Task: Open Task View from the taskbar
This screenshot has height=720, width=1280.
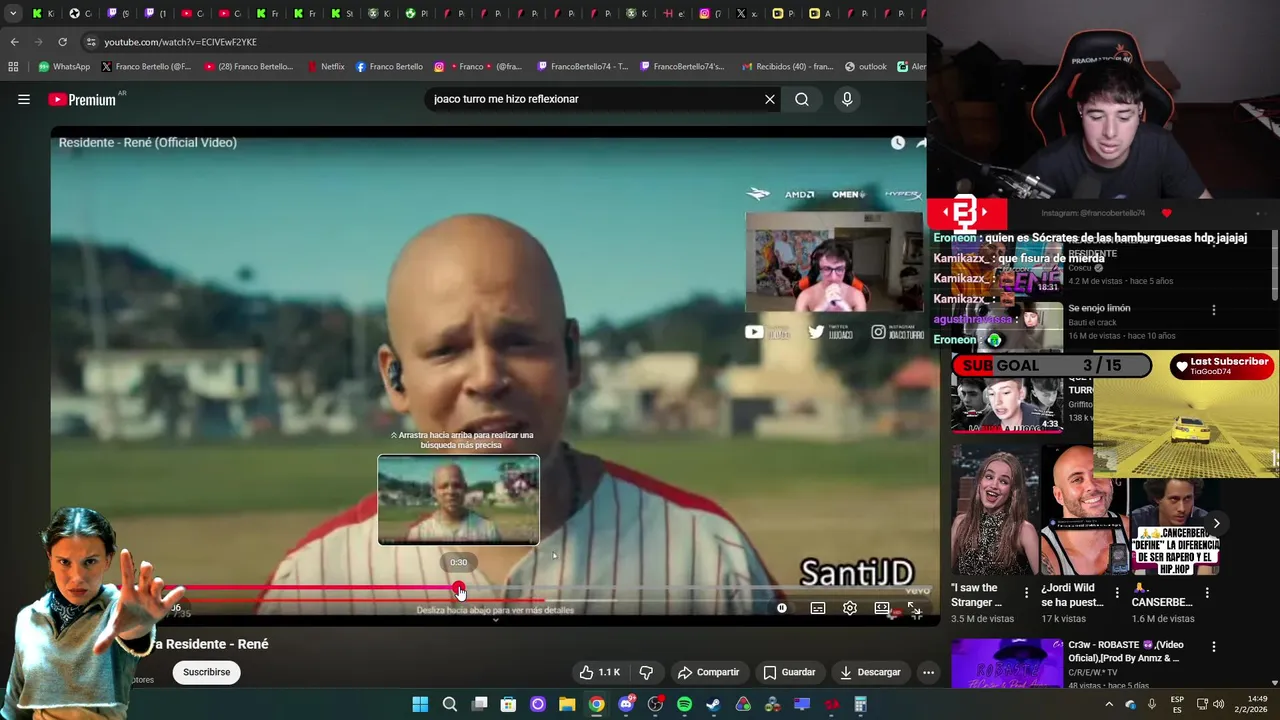Action: [x=479, y=705]
